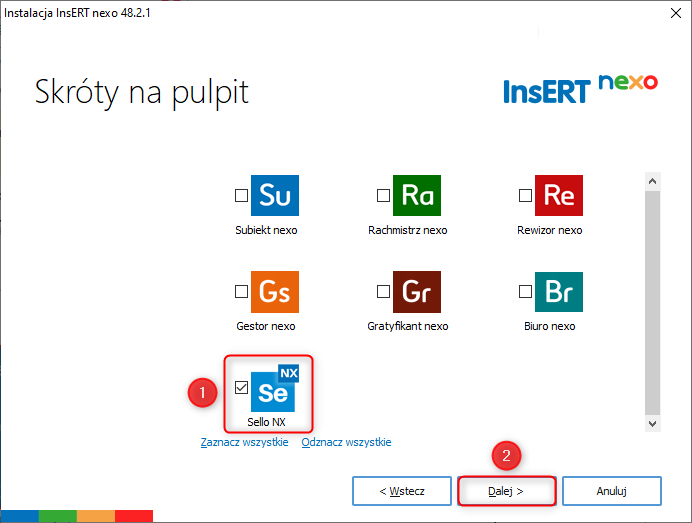Enable the Rewizor nexo shortcut checkbox
This screenshot has height=523, width=692.
525,195
